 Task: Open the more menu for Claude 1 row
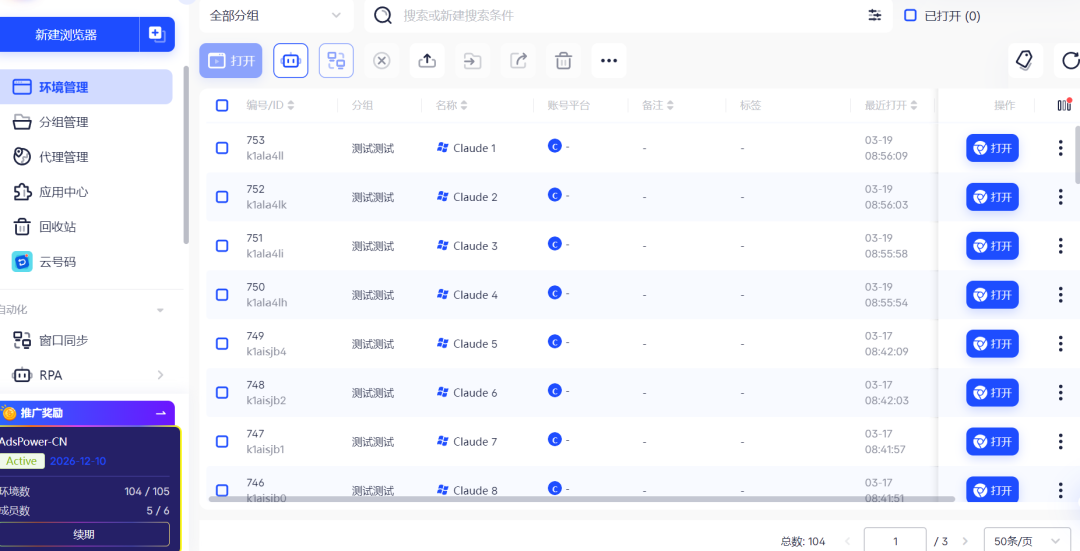(1061, 148)
